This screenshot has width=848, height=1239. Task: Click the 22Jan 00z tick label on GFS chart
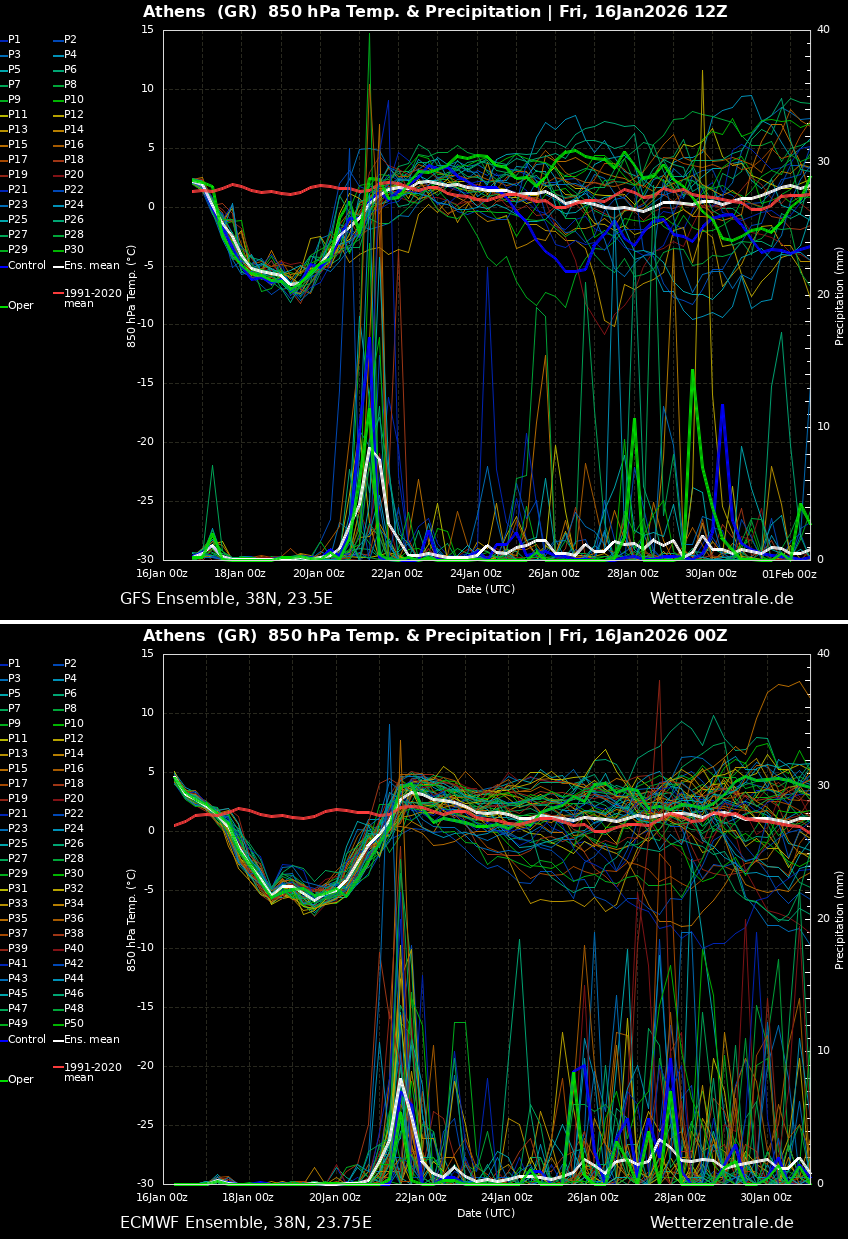[x=397, y=574]
